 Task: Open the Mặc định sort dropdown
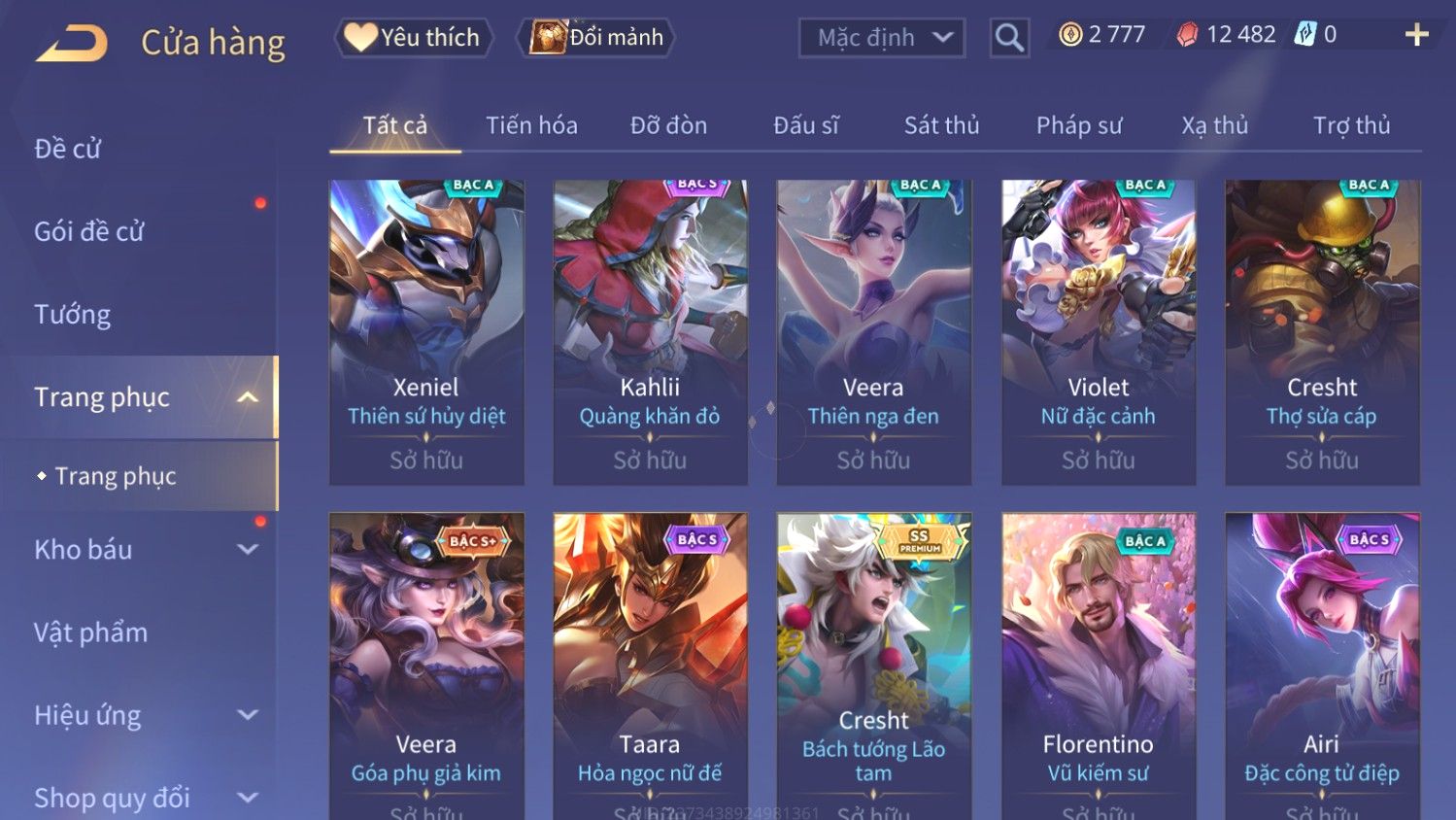click(x=882, y=38)
